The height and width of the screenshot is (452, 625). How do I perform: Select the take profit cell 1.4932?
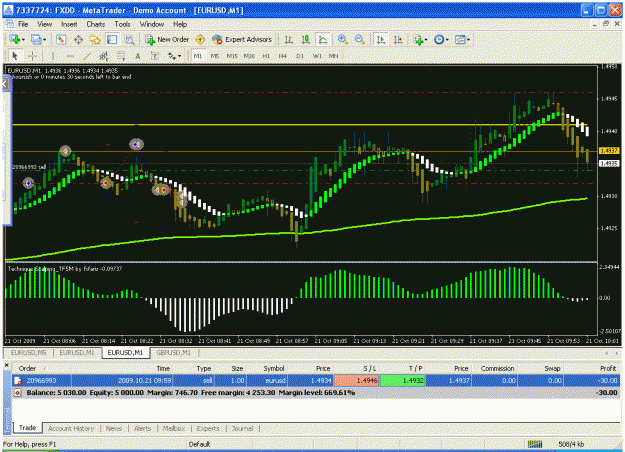click(403, 381)
